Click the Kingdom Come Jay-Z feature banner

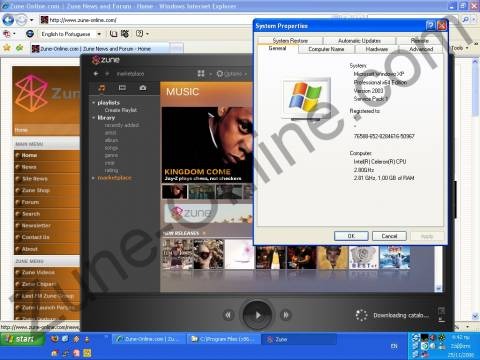[207, 144]
